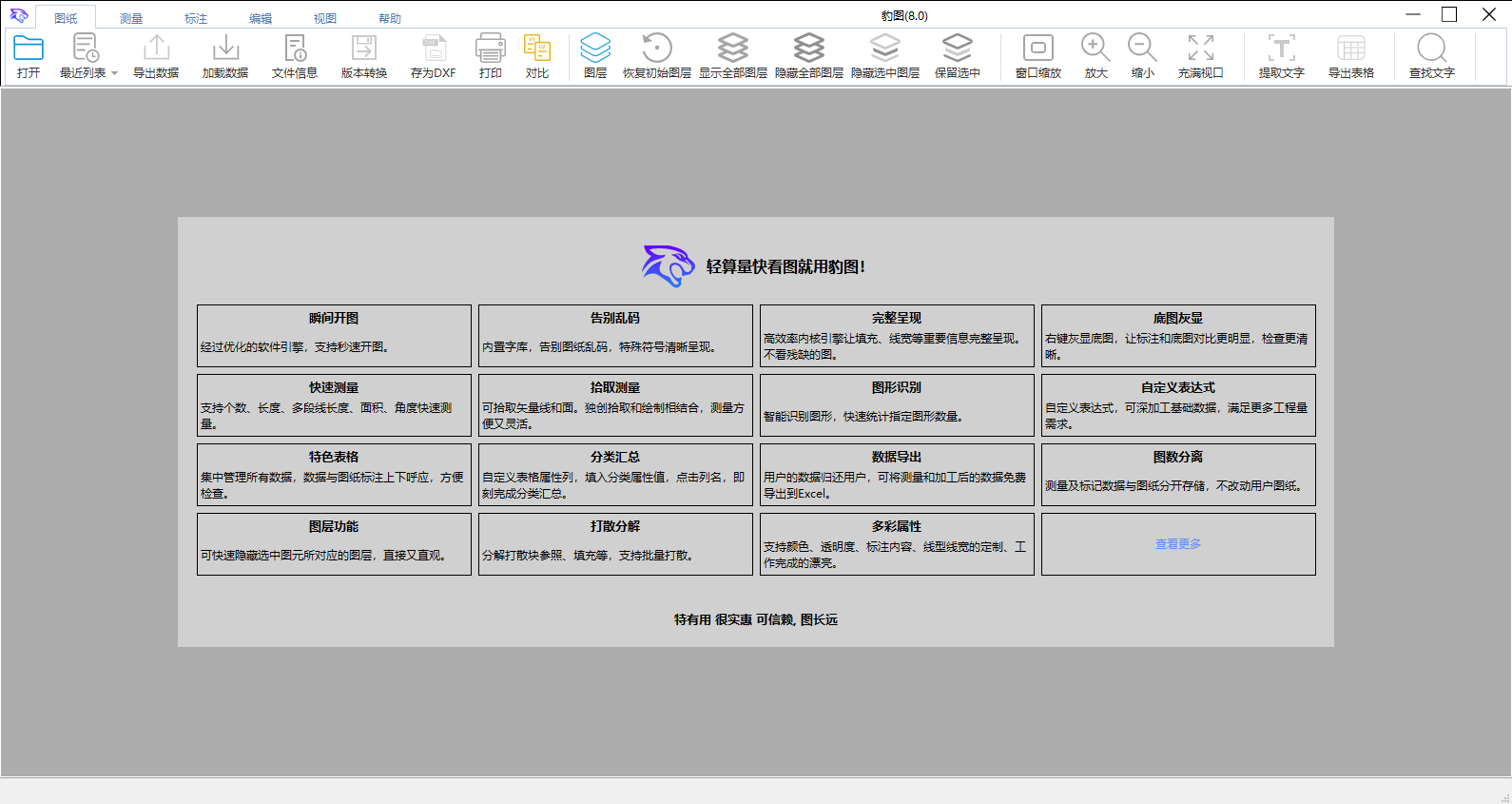The image size is (1512, 804).
Task: Click the 轻算量快看图就用豹图 heading text
Action: (785, 267)
